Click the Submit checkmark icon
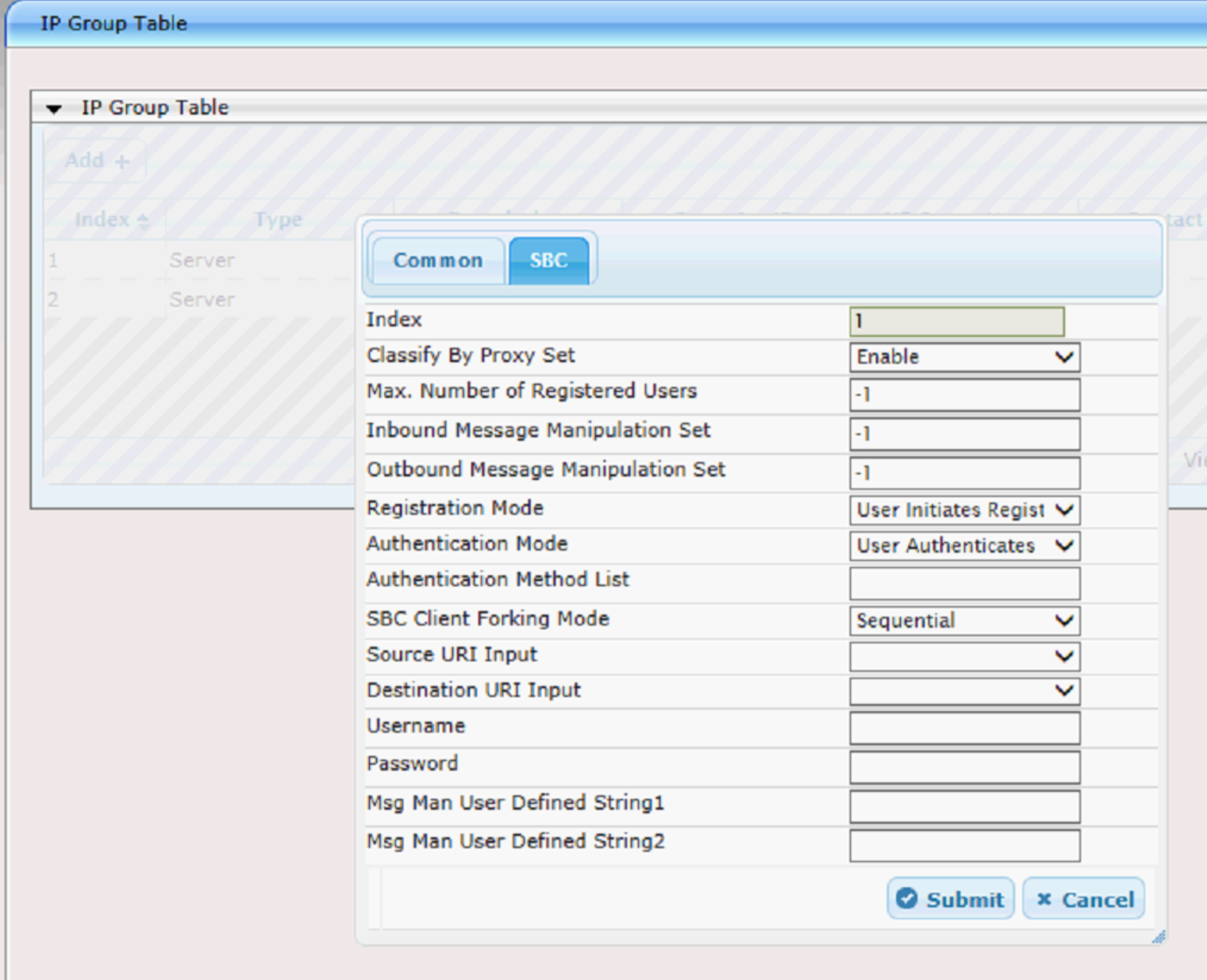 (907, 897)
